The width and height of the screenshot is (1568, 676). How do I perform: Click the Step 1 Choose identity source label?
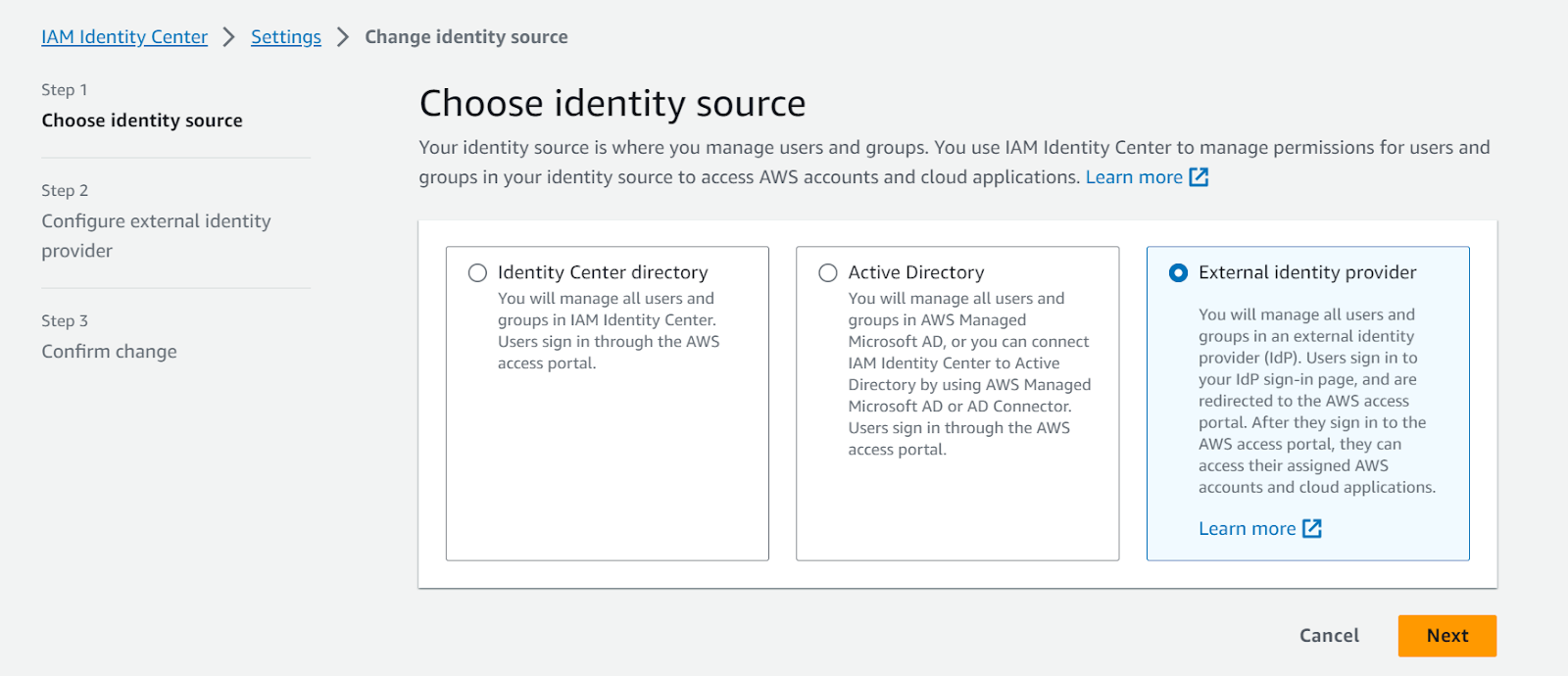[x=142, y=121]
